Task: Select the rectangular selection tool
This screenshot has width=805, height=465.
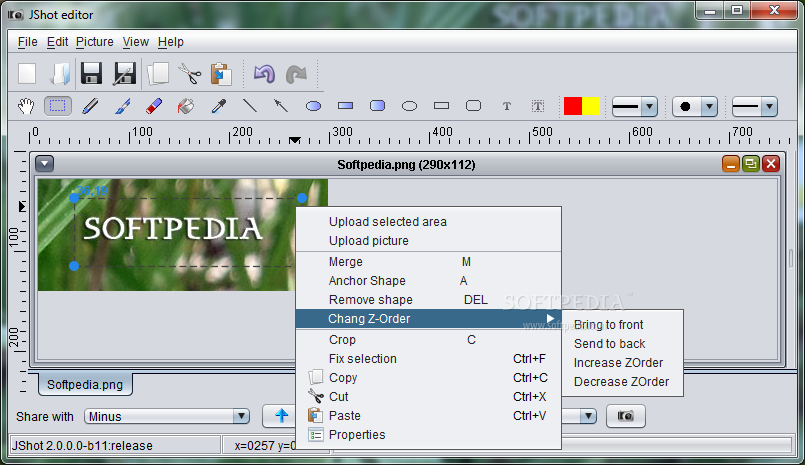Action: pos(58,106)
